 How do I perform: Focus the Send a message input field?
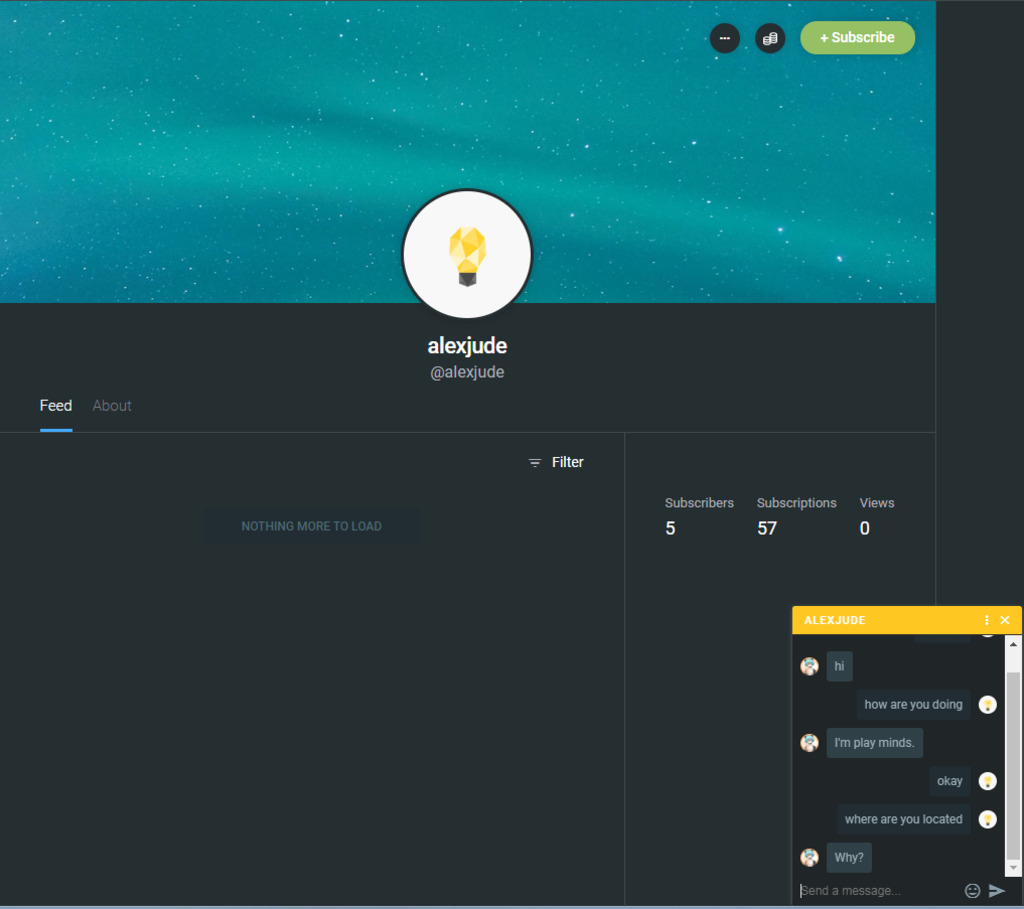click(877, 890)
